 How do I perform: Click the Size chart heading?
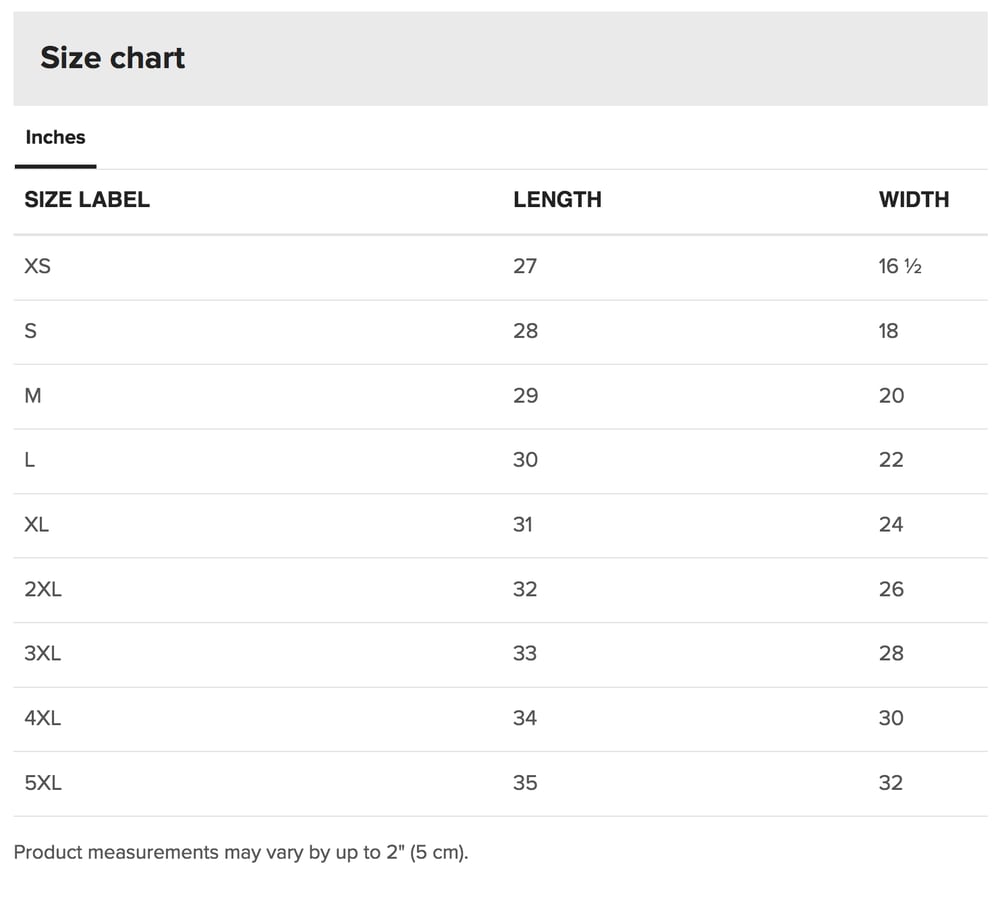click(112, 58)
